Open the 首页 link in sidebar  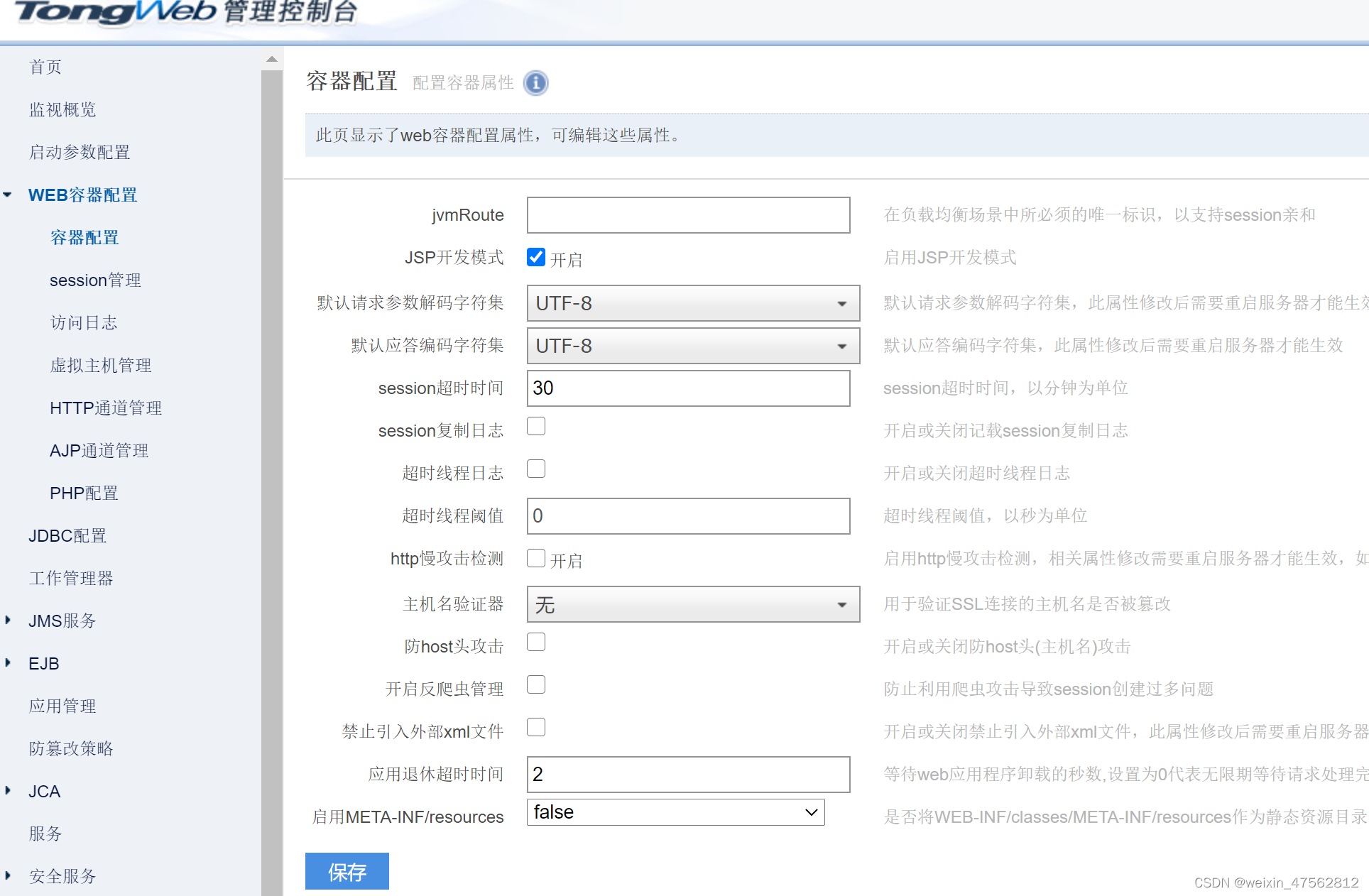tap(45, 67)
